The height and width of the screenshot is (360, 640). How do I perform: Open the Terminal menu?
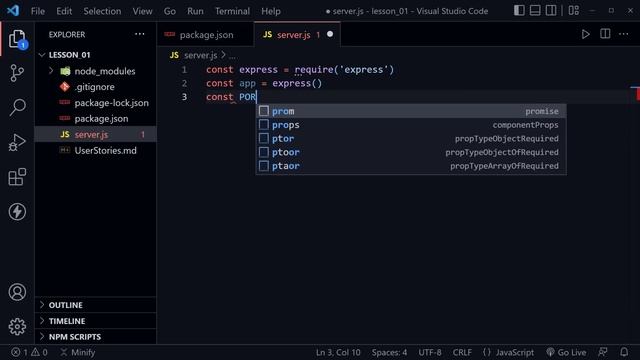point(232,11)
